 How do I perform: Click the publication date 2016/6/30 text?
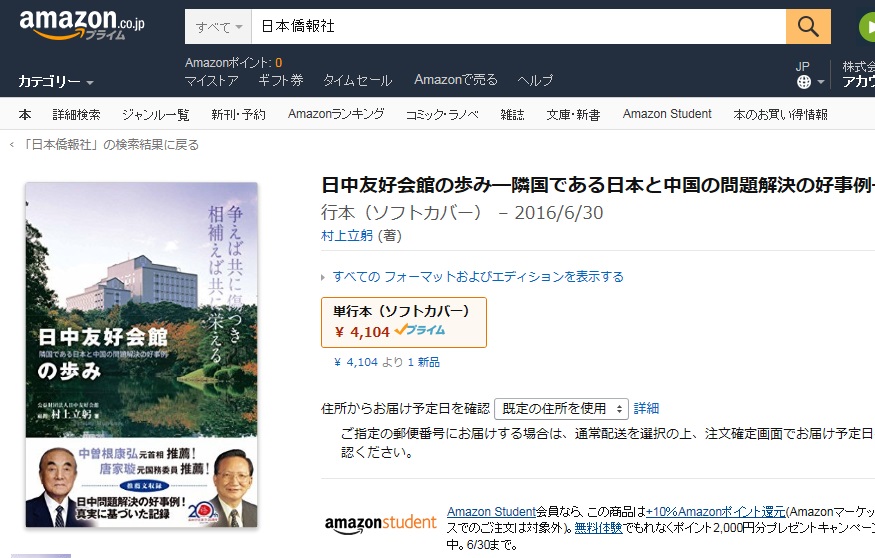point(559,213)
